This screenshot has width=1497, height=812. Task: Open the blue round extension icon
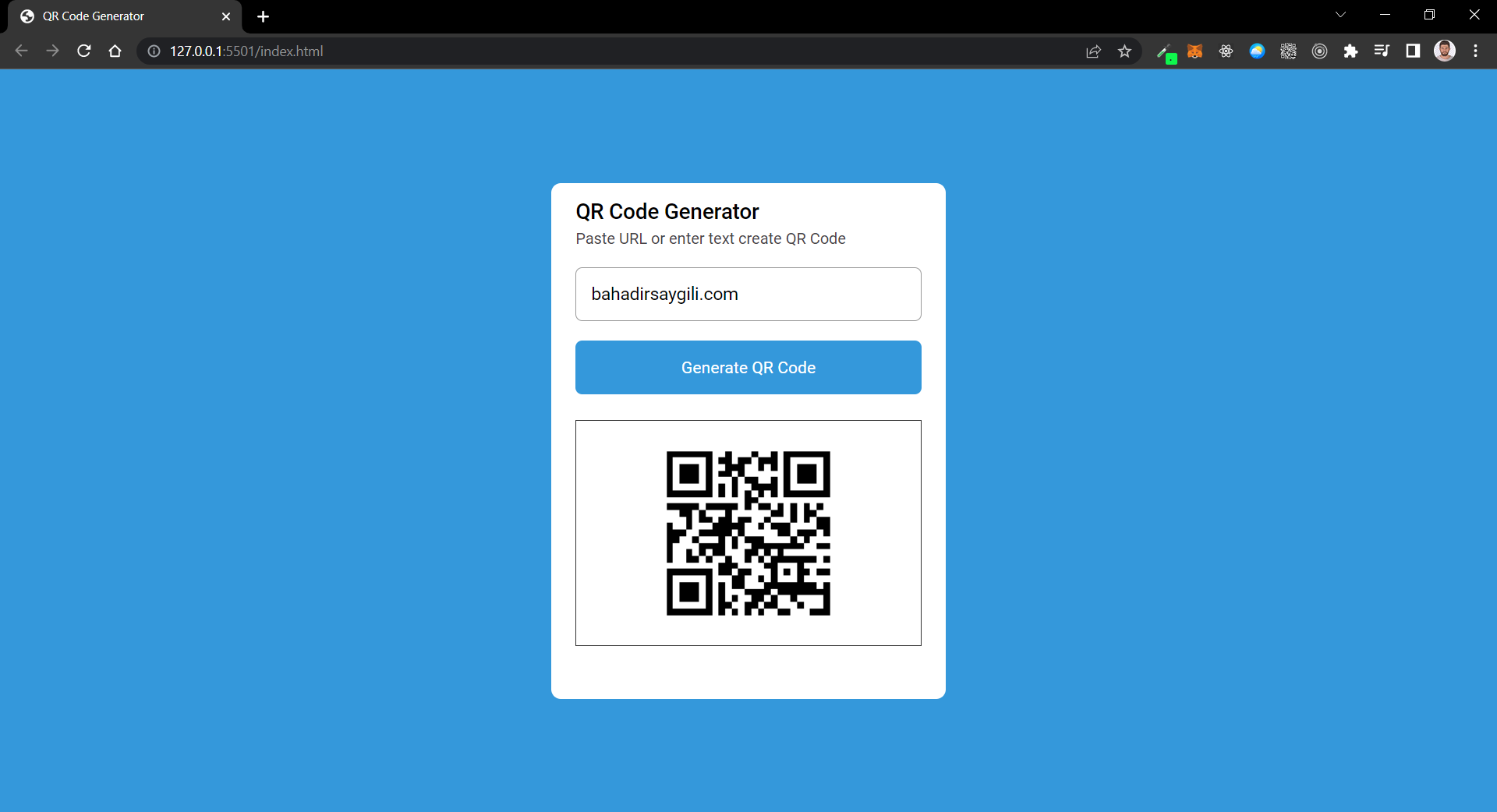[x=1257, y=51]
